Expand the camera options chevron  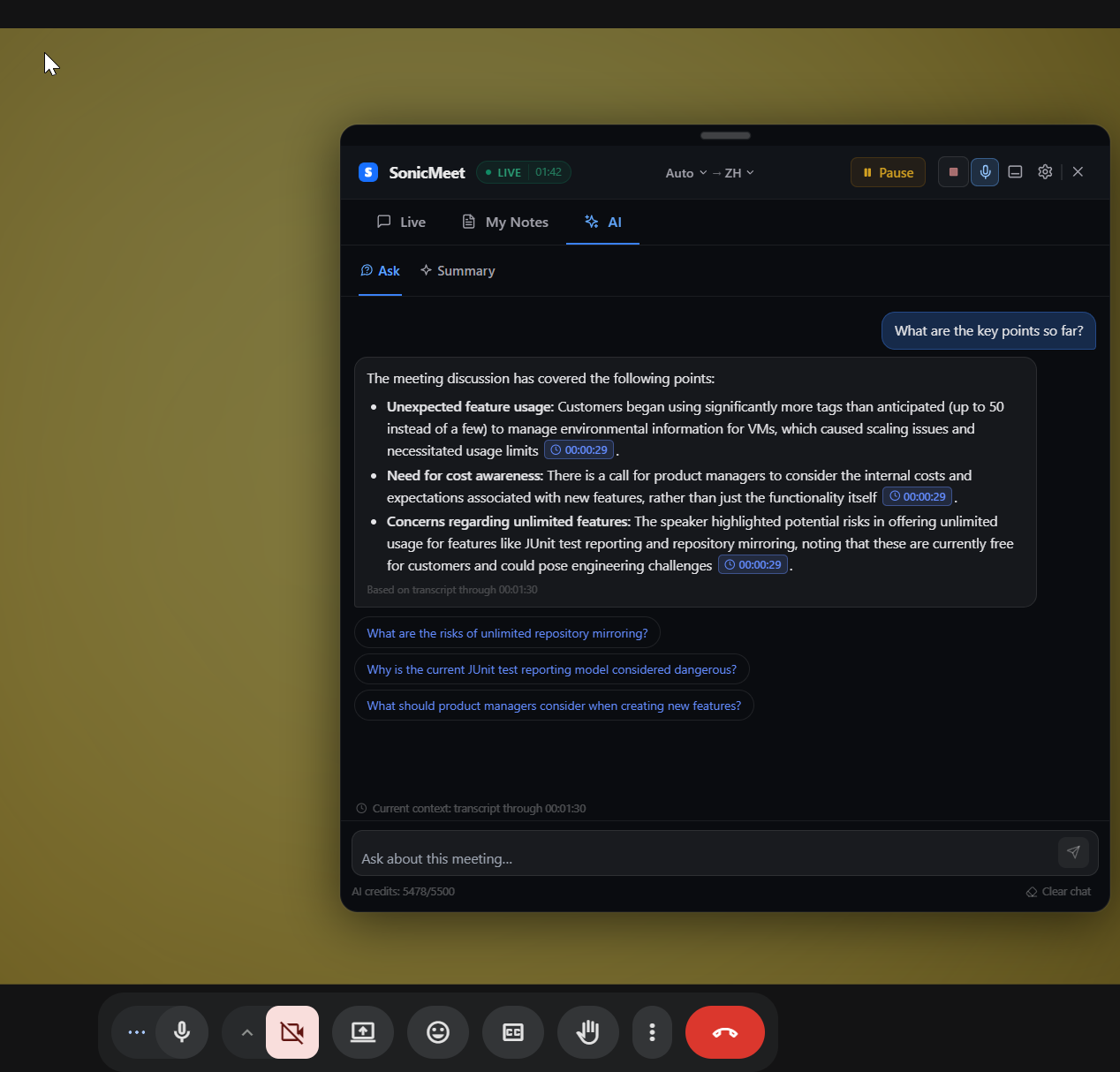pyautogui.click(x=246, y=1032)
